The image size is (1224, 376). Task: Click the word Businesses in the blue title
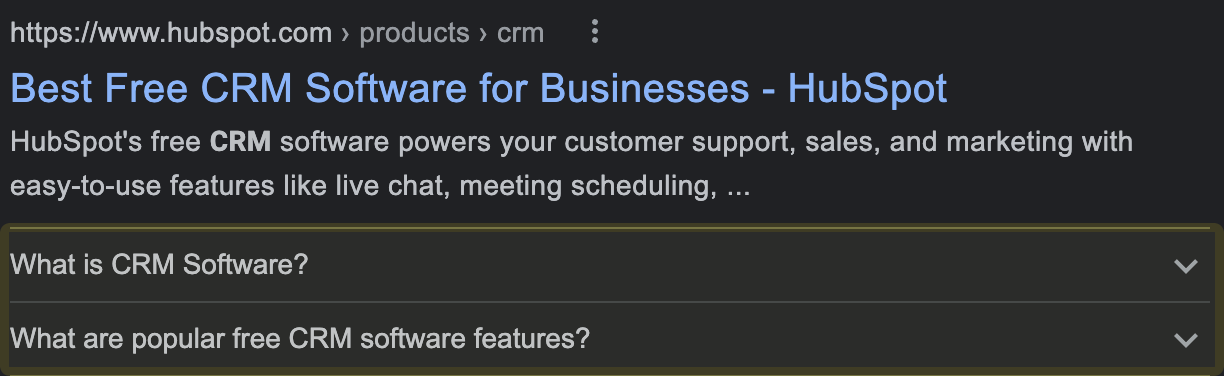coord(645,89)
